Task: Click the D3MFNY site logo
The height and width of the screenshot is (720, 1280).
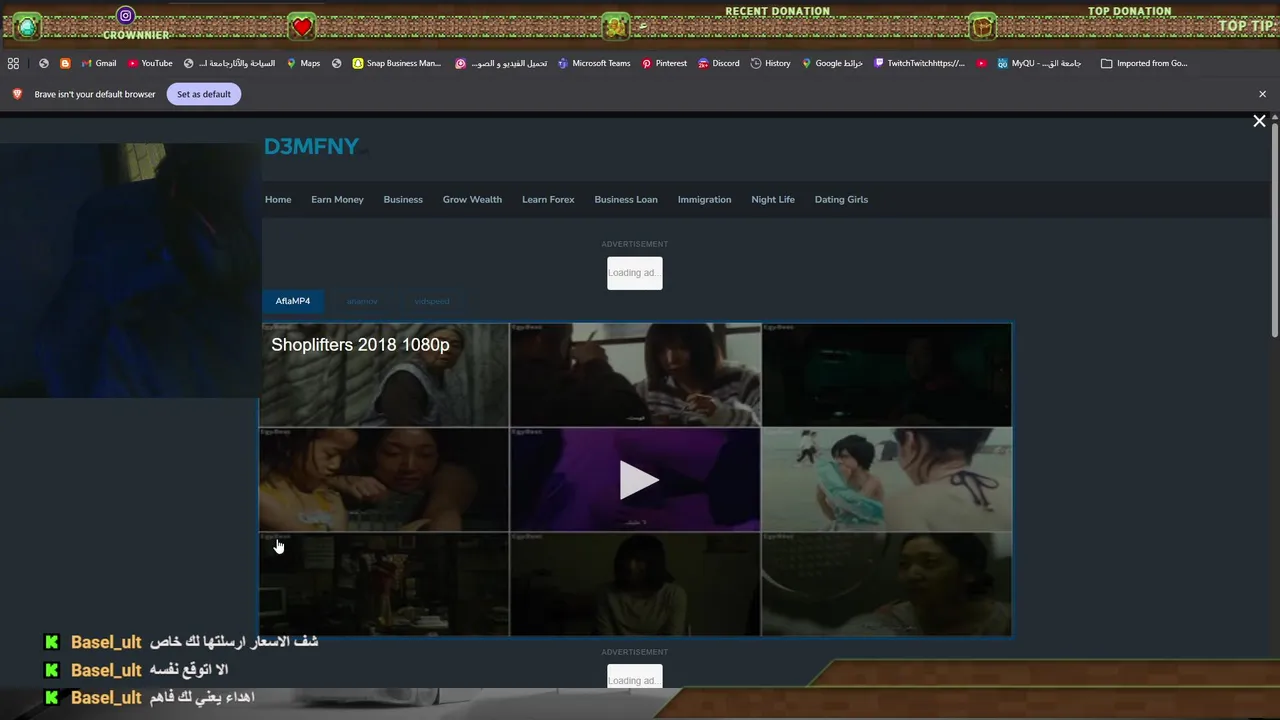Action: coord(311,147)
